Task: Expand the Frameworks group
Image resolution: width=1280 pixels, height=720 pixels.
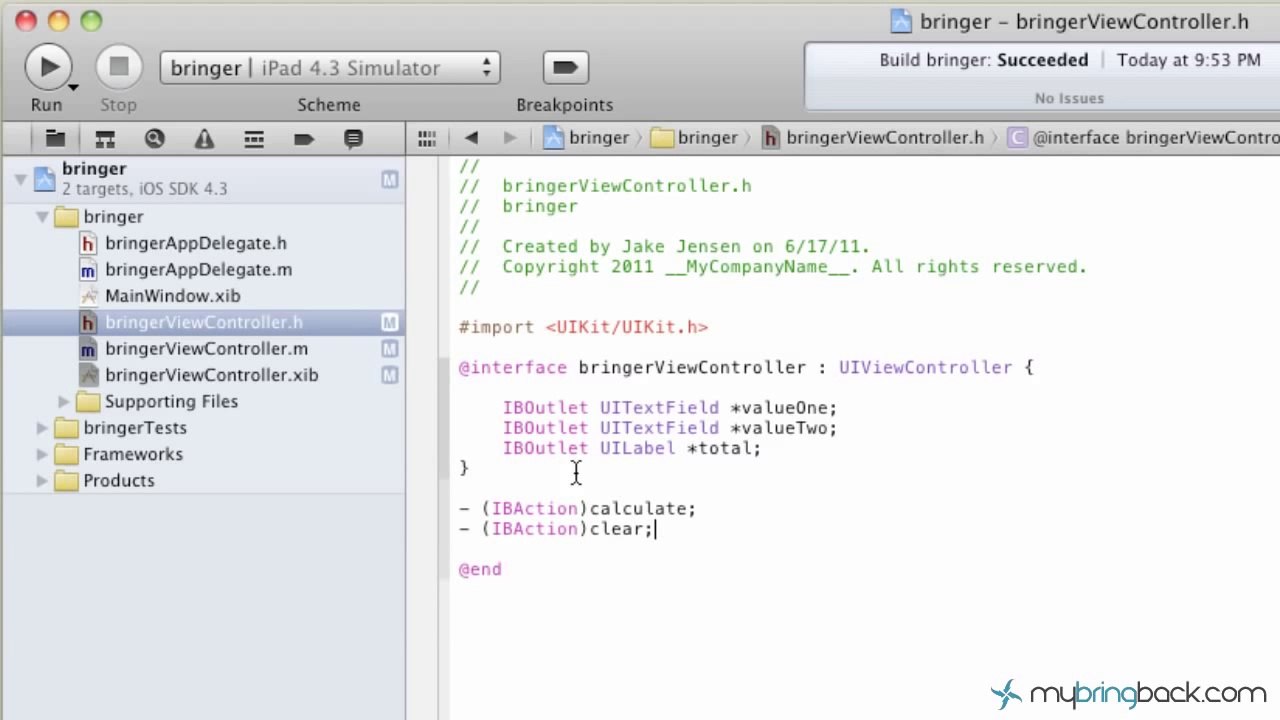Action: pyautogui.click(x=42, y=454)
